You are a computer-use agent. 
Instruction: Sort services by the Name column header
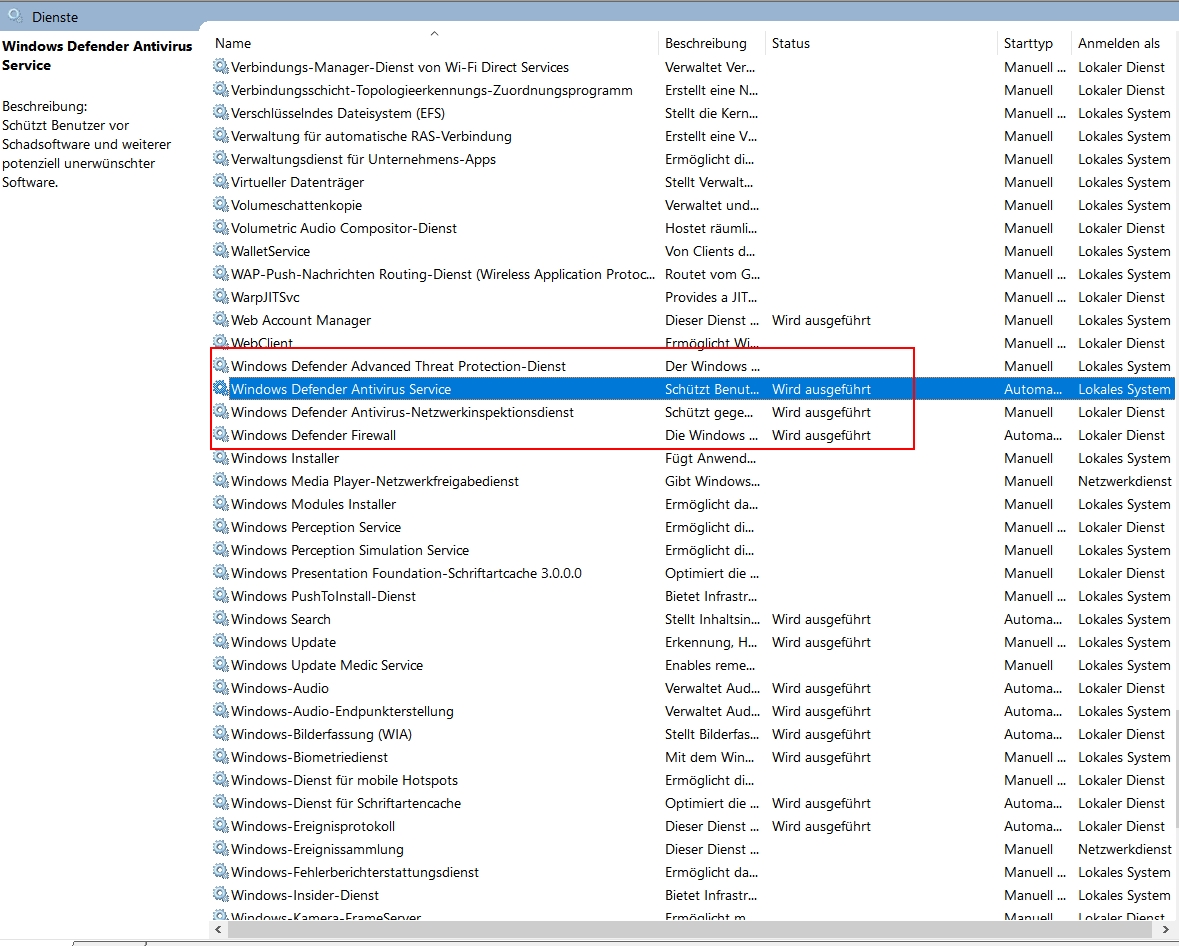tap(434, 43)
